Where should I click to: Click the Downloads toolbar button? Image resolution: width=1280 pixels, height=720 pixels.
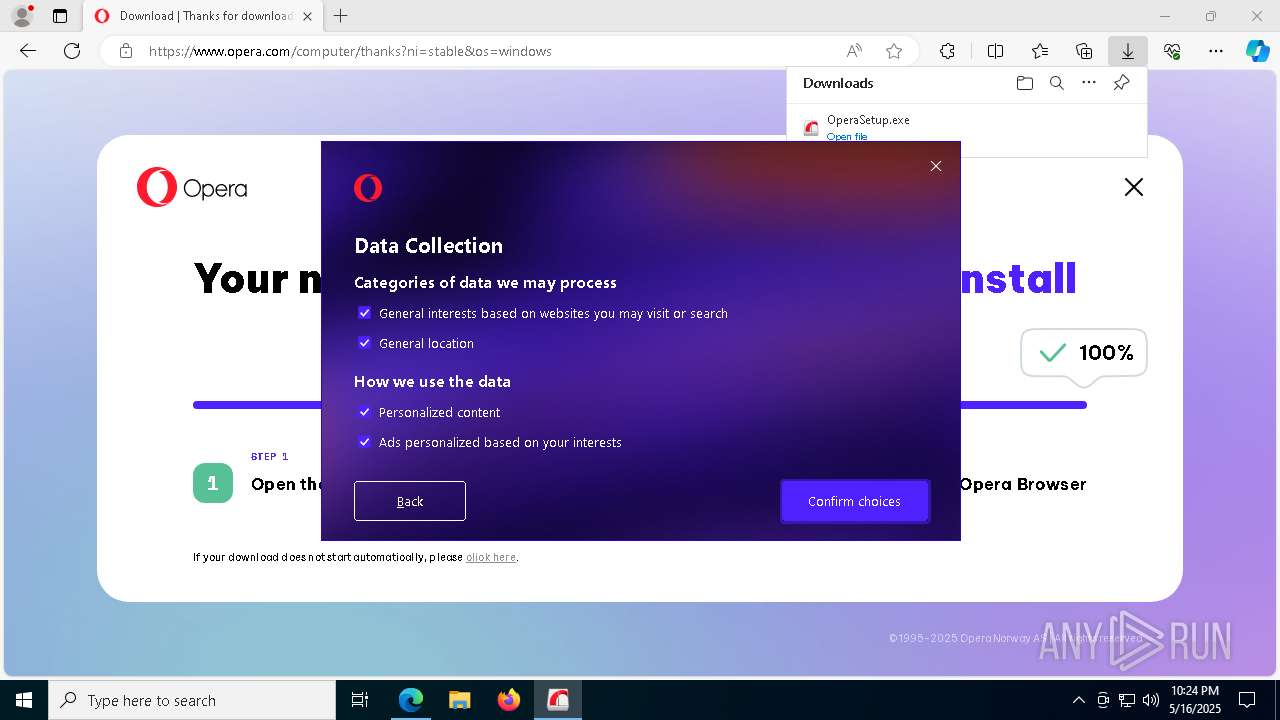[x=1128, y=51]
